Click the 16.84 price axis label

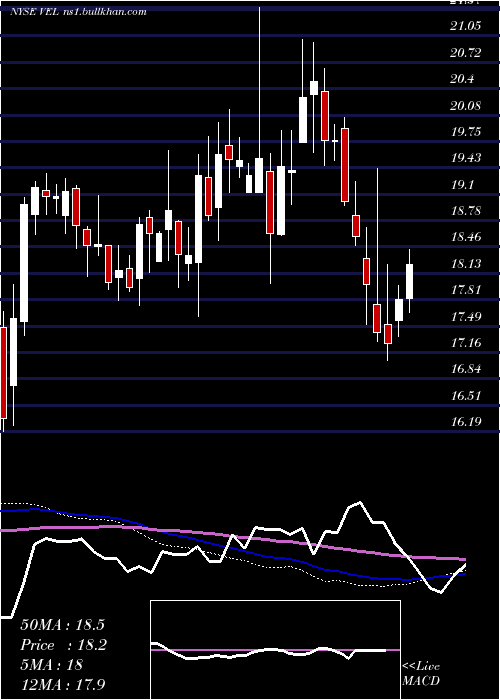466,369
